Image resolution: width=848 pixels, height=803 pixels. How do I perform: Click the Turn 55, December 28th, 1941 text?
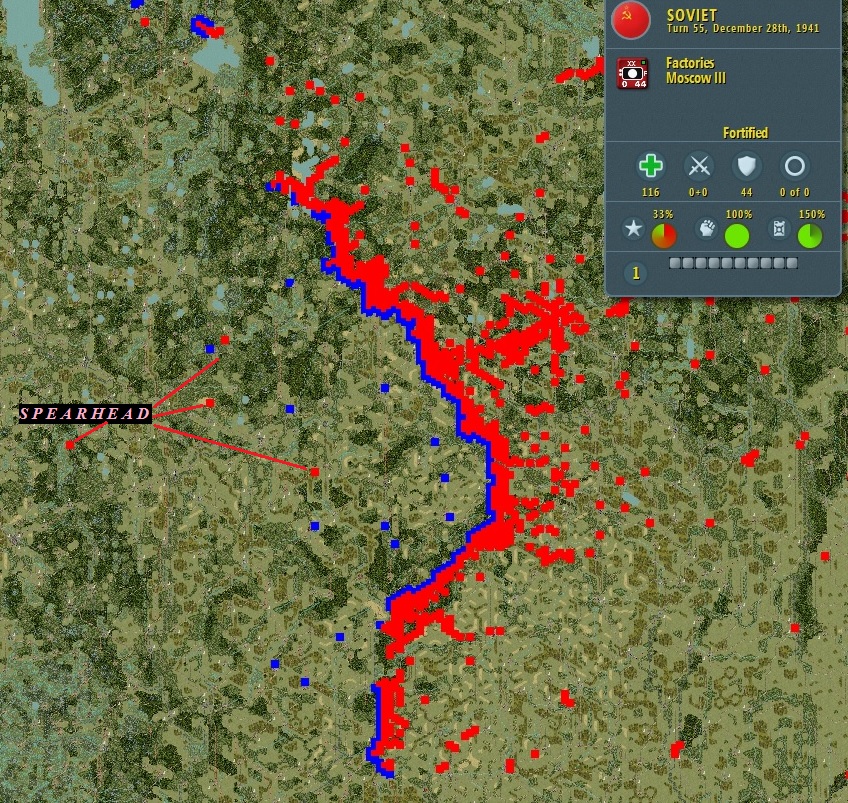pyautogui.click(x=743, y=29)
